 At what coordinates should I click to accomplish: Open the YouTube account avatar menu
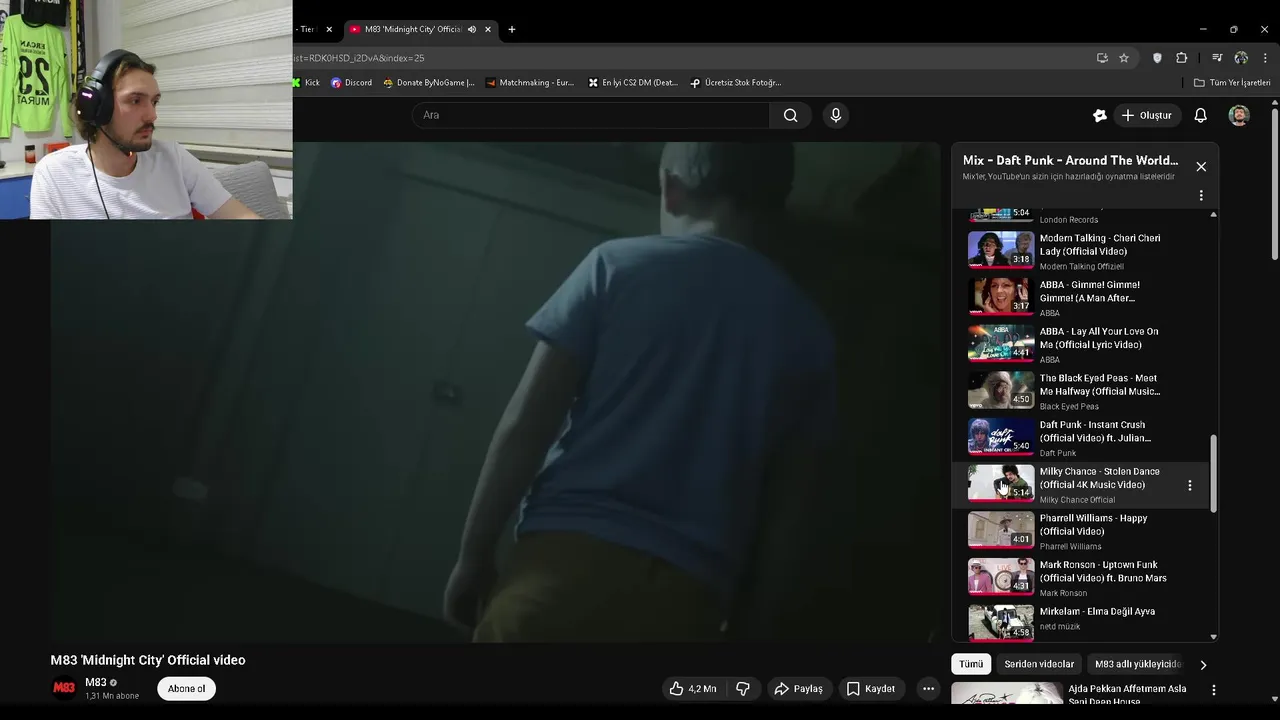coord(1239,115)
